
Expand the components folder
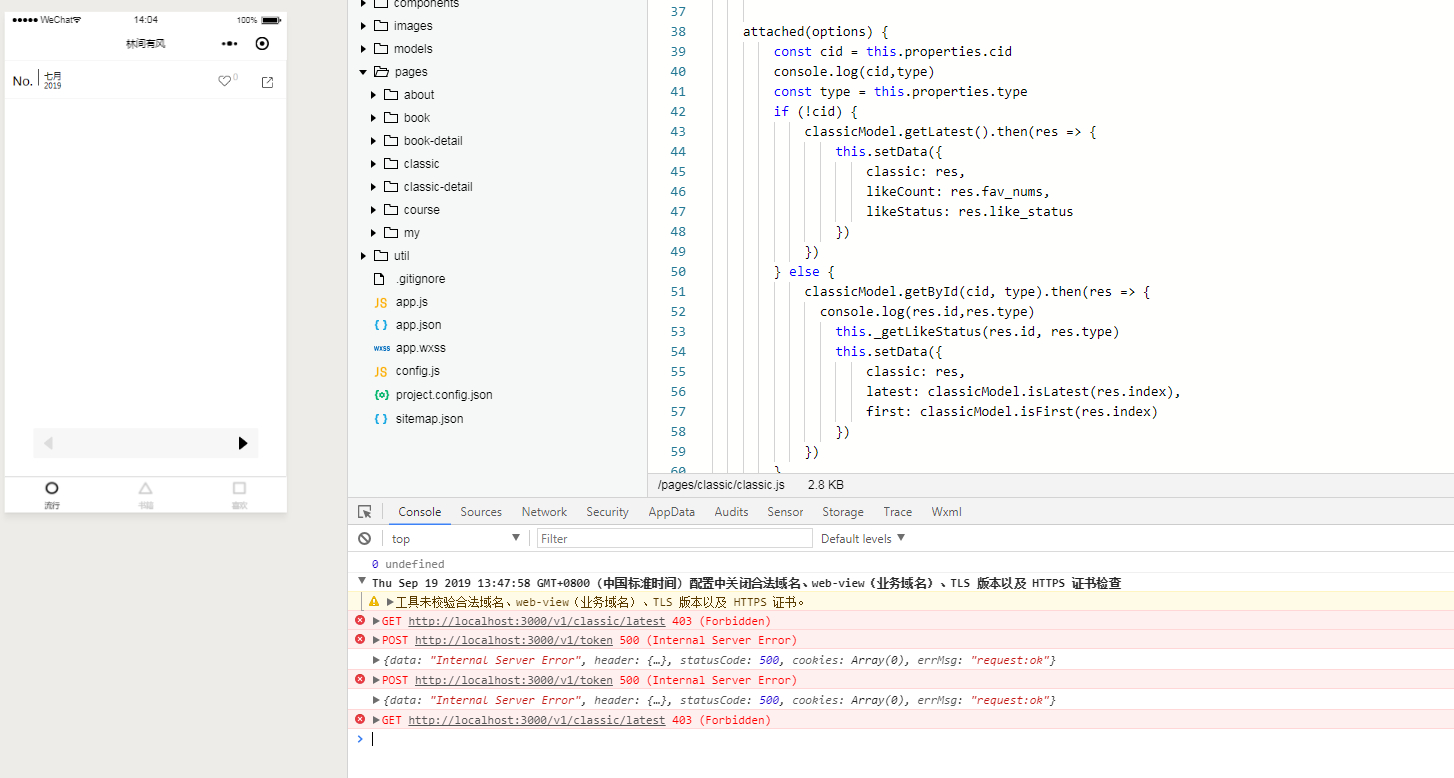364,4
